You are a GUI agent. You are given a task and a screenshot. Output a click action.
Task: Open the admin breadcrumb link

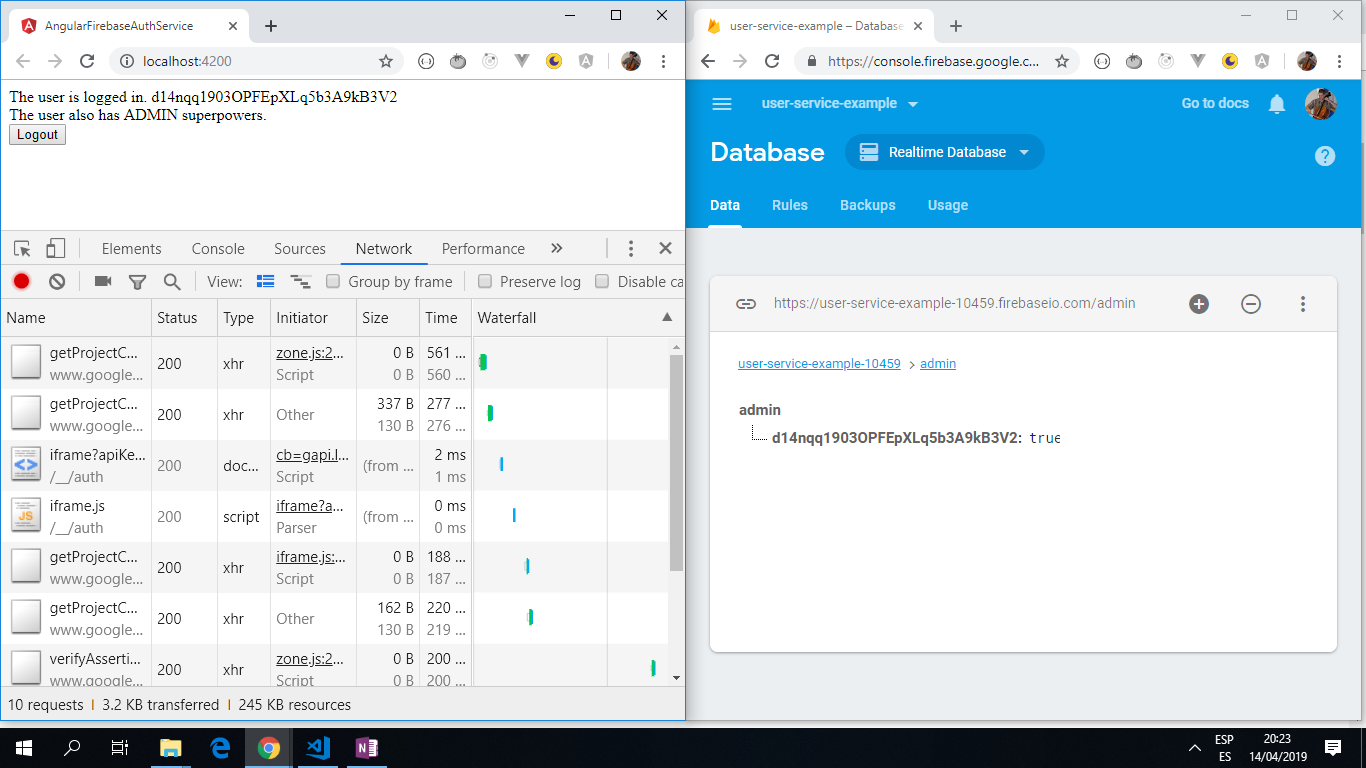point(938,364)
